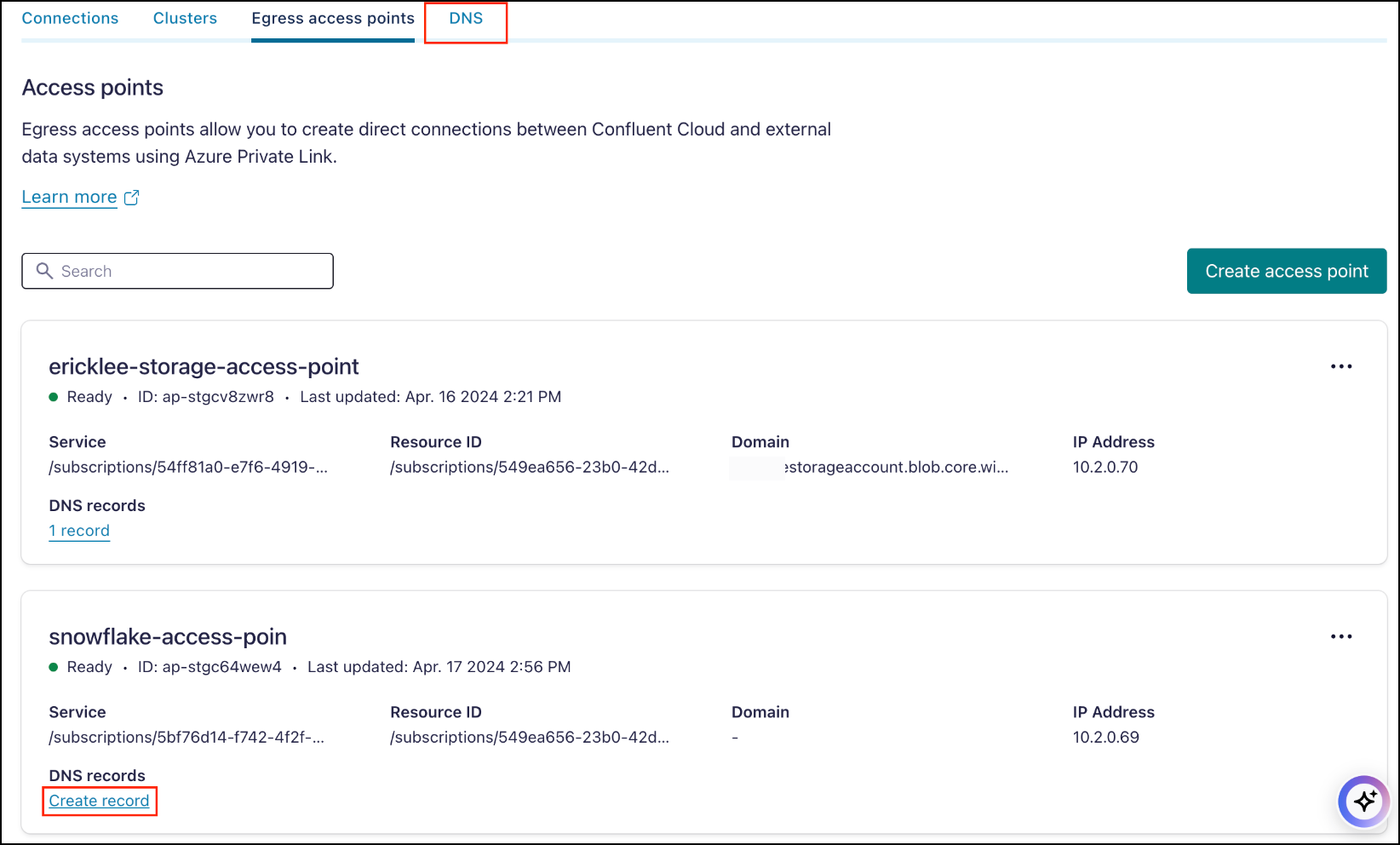
Task: Select the snowflake-access-poin heading
Action: [168, 636]
